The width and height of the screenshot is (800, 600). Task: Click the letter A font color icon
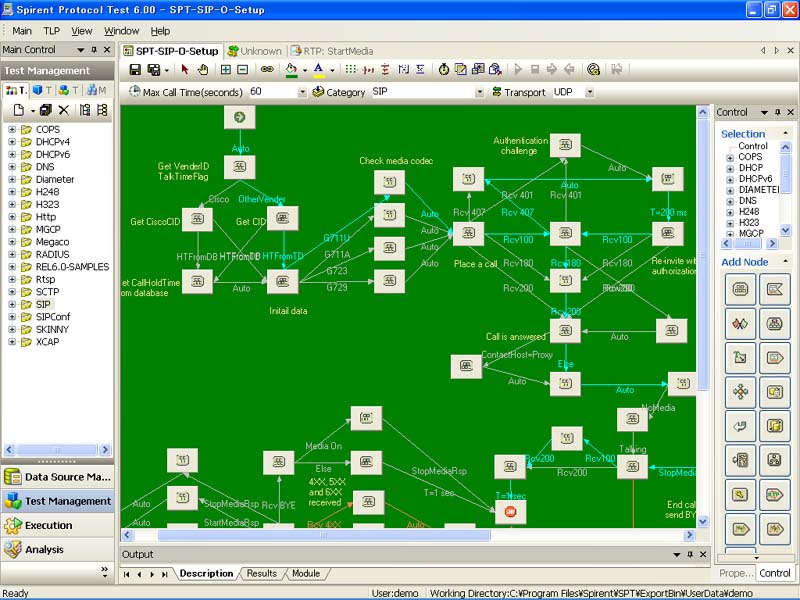point(318,69)
